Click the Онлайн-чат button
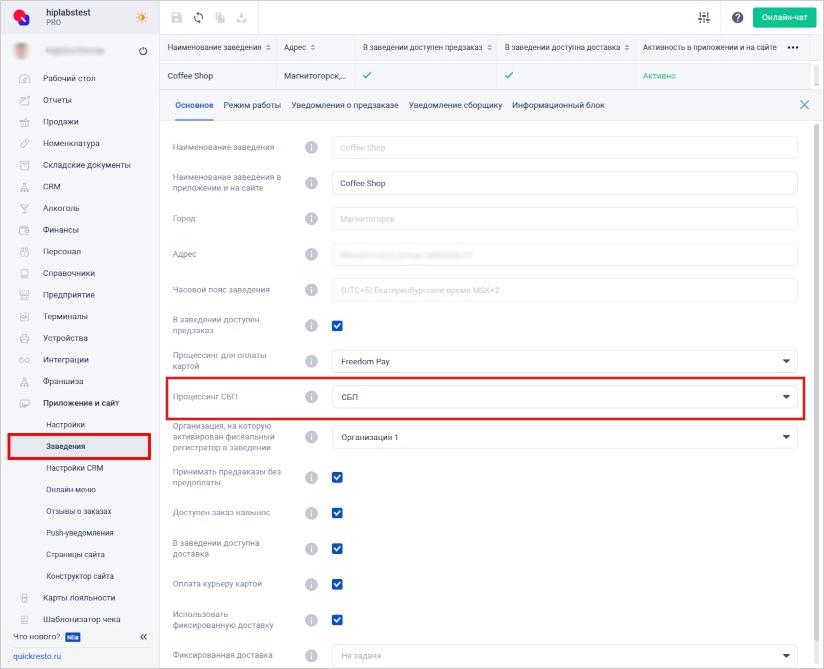 click(x=783, y=18)
